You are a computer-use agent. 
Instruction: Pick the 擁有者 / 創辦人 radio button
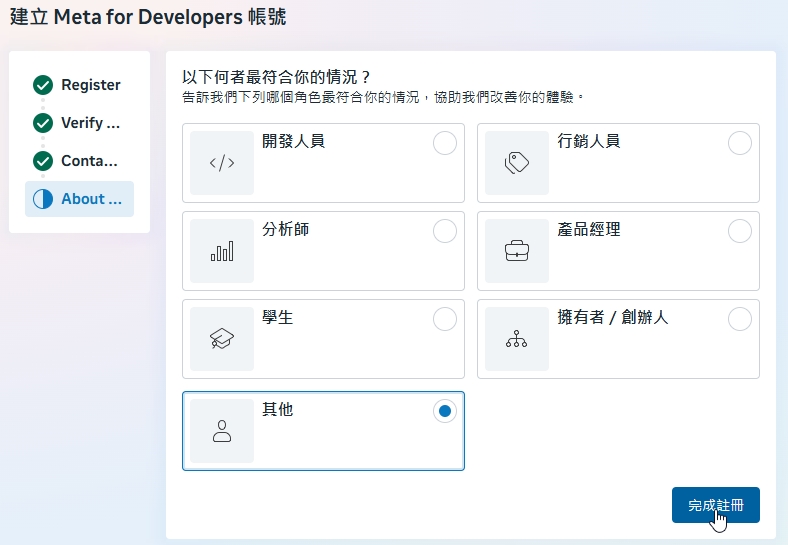point(740,319)
